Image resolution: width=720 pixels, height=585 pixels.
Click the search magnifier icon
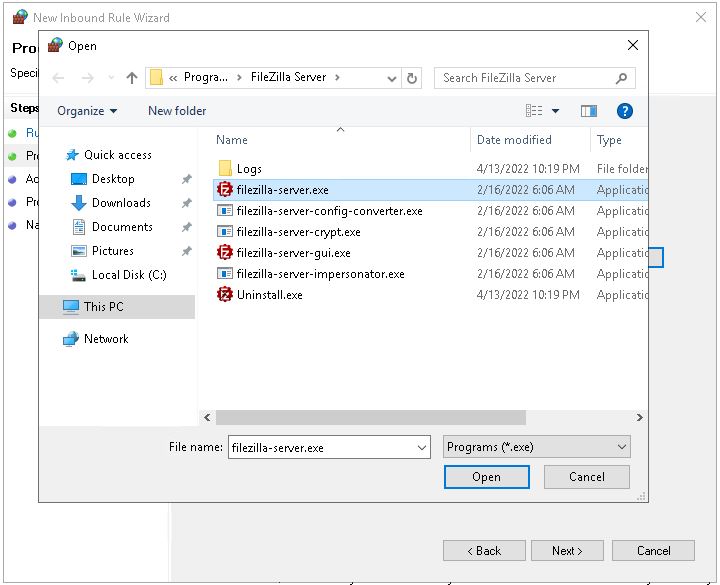point(621,78)
